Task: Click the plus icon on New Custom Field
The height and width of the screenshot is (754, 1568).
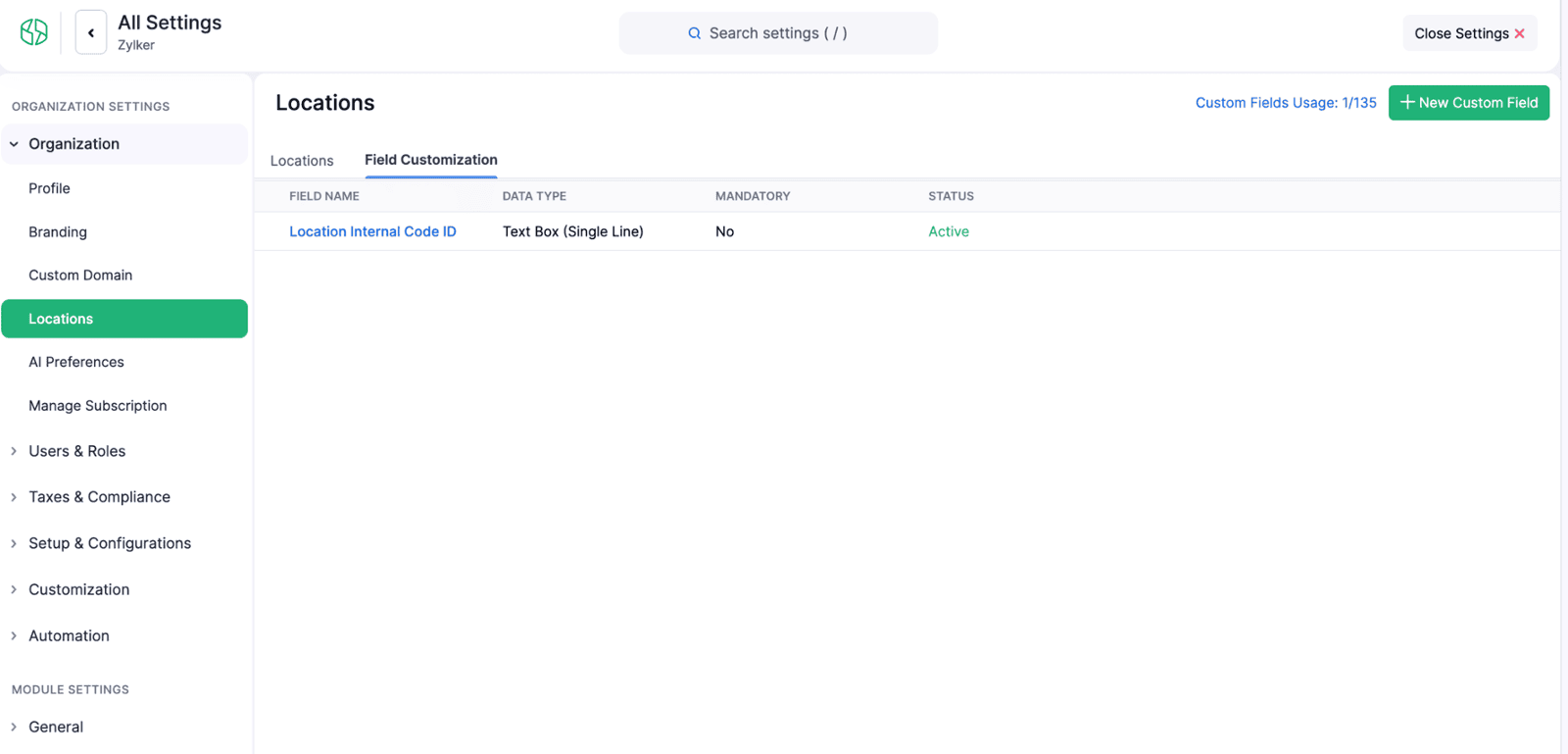Action: [1407, 102]
